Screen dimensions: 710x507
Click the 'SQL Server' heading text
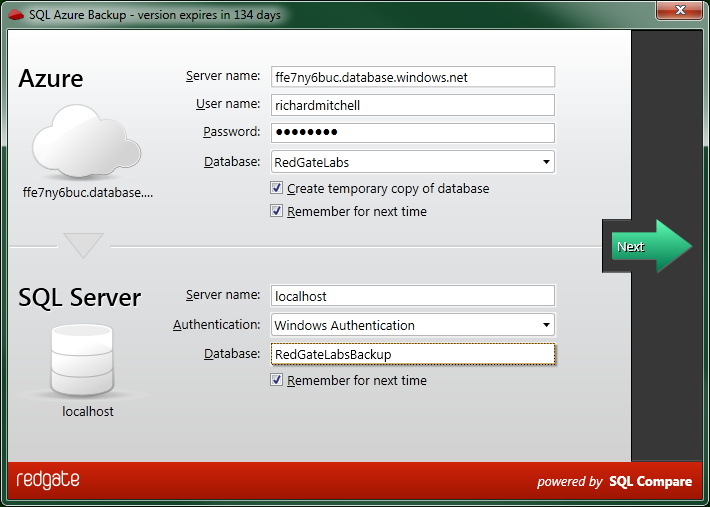point(79,297)
